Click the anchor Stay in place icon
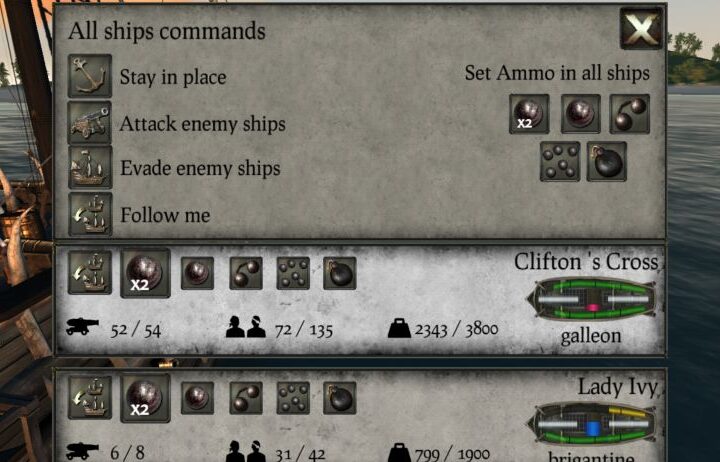 pyautogui.click(x=90, y=76)
